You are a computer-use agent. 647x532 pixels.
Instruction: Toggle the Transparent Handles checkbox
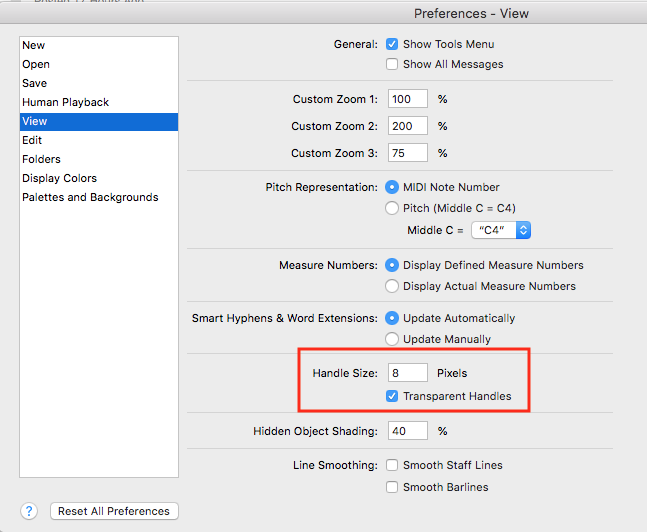click(x=393, y=396)
